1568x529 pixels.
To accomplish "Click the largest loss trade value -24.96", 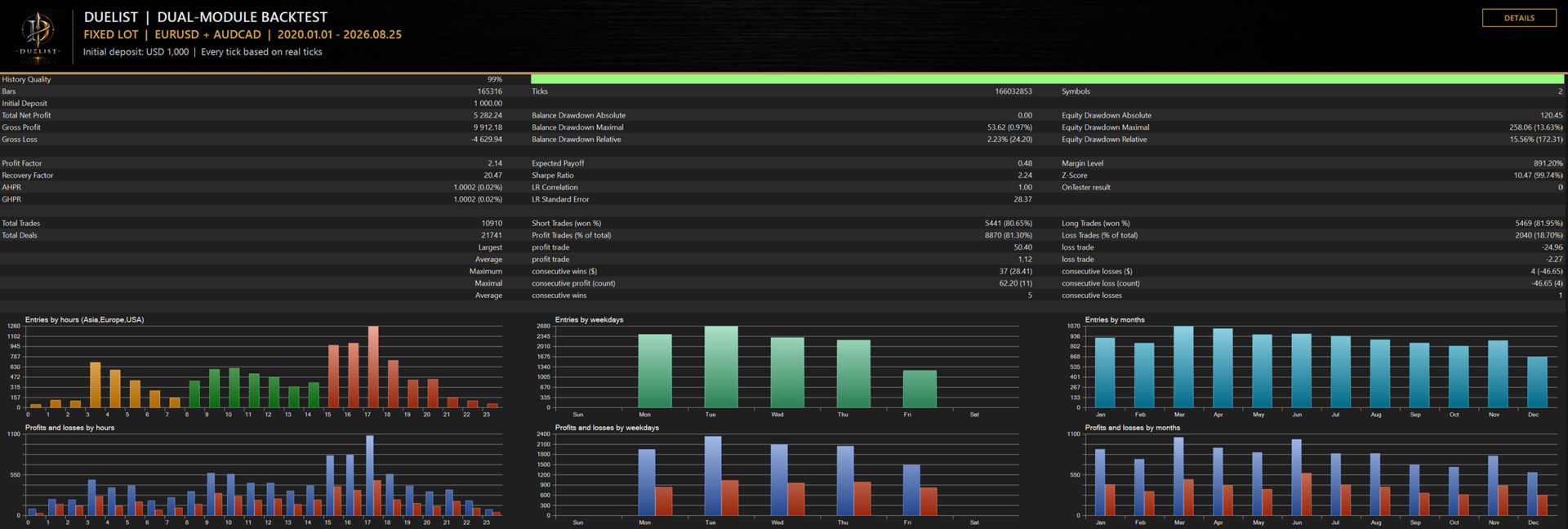I will (x=1552, y=247).
